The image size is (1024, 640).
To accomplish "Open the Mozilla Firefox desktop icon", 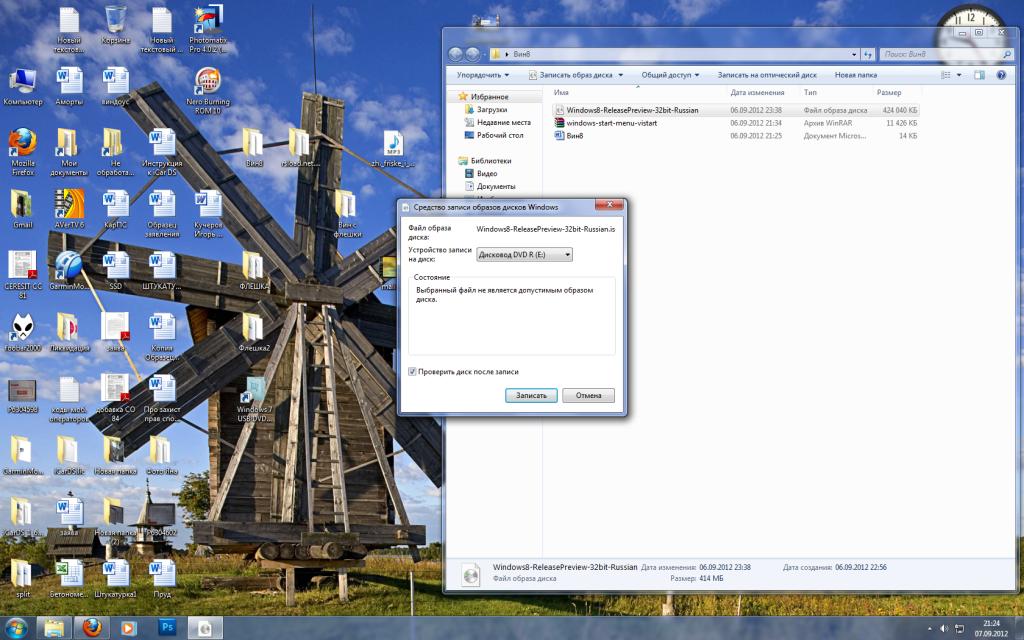I will [22, 143].
